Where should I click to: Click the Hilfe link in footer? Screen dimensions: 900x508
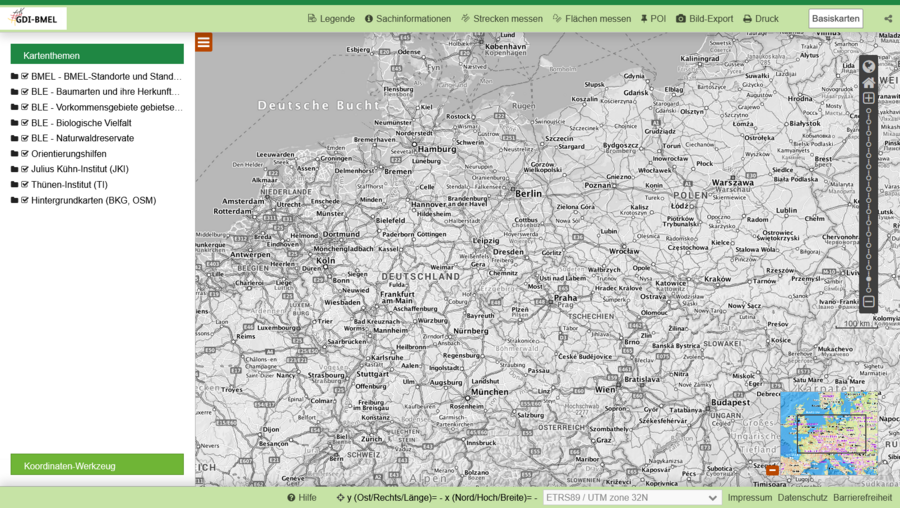point(307,498)
